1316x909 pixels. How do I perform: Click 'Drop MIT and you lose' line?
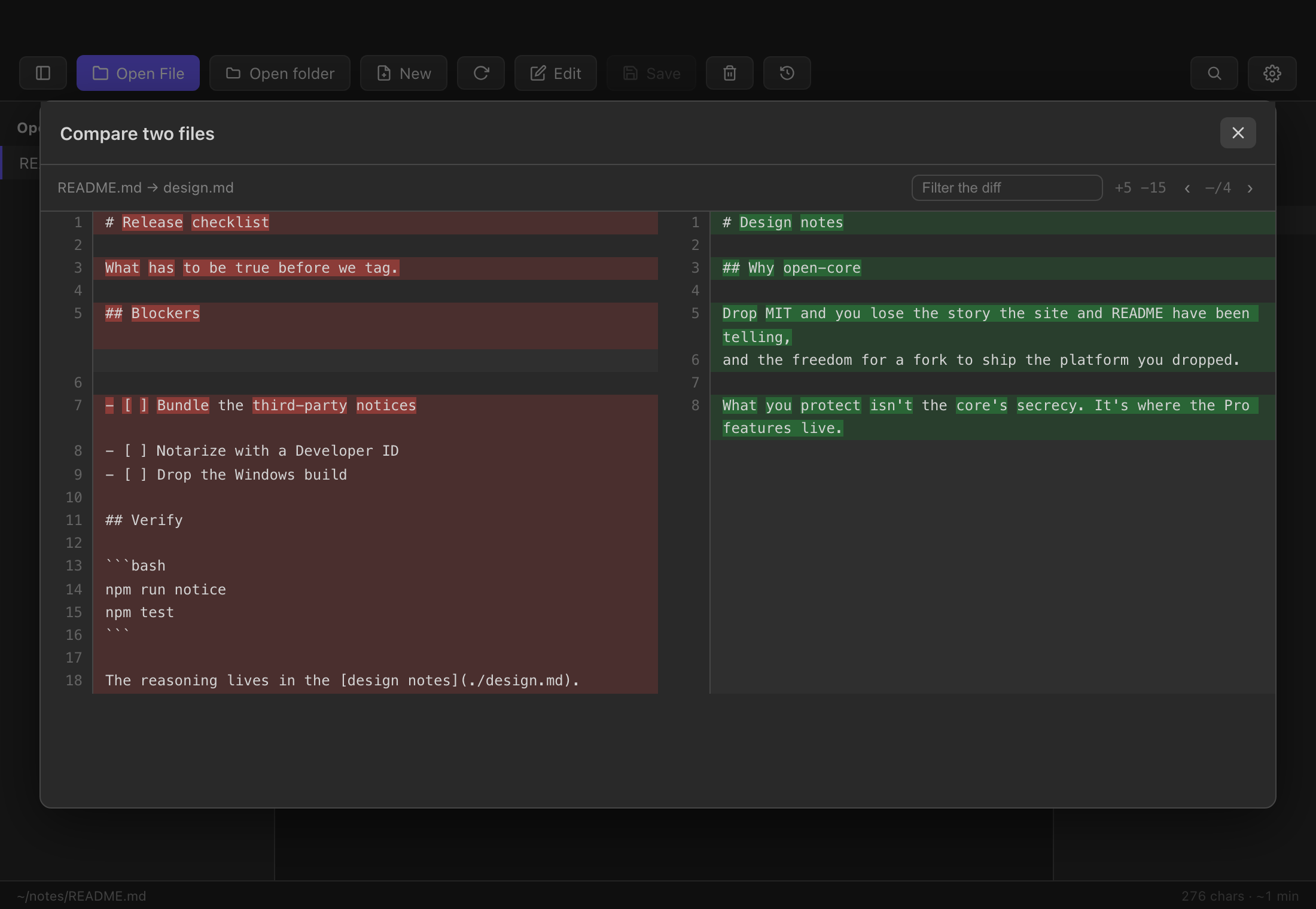click(x=993, y=325)
